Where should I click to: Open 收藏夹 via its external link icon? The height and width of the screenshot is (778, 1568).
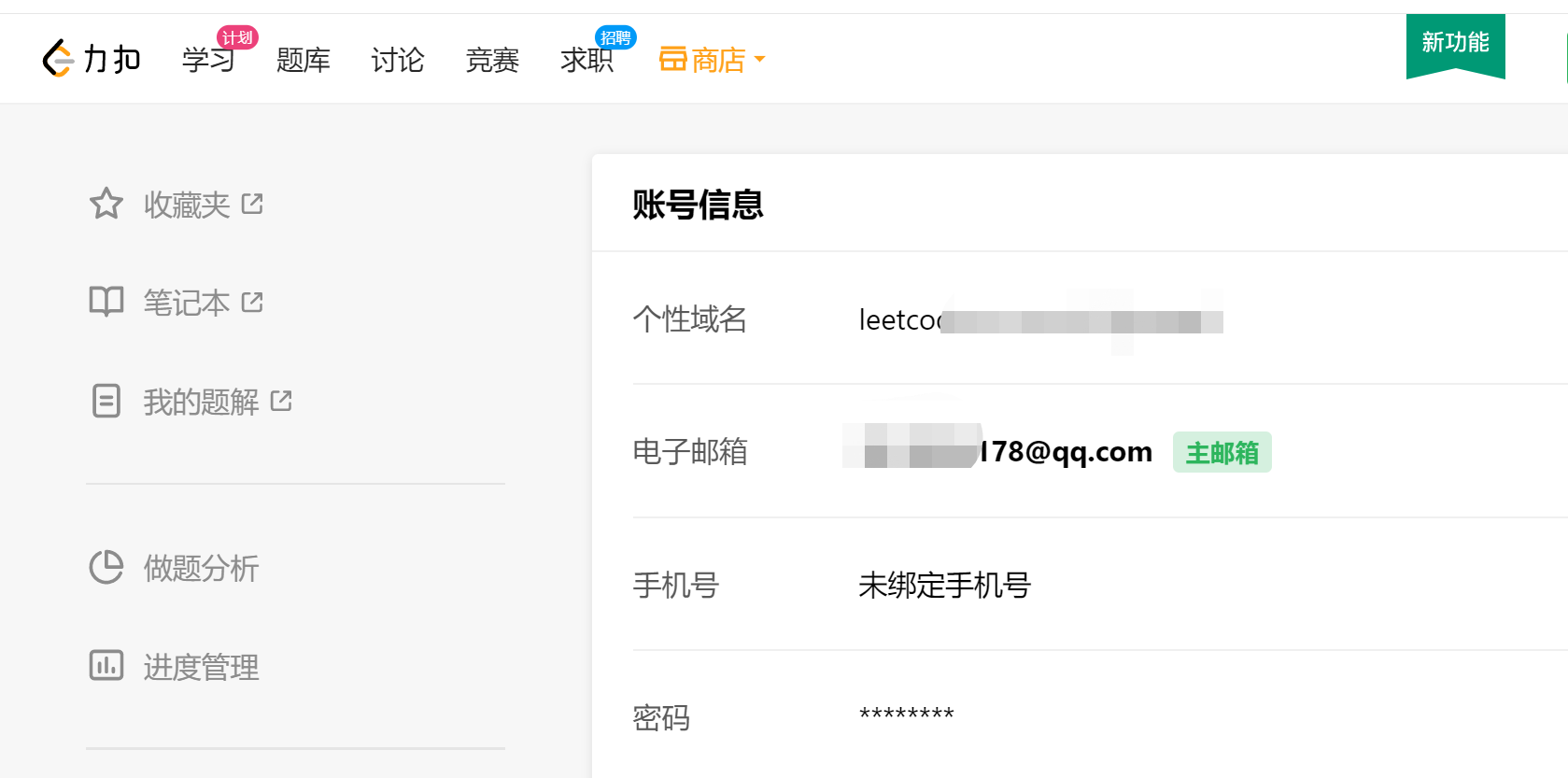coord(252,204)
